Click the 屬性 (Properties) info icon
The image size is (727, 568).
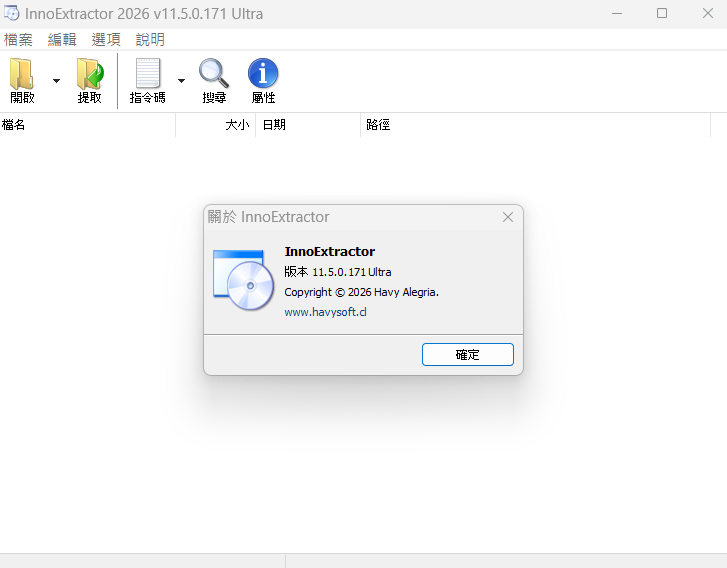coord(263,74)
